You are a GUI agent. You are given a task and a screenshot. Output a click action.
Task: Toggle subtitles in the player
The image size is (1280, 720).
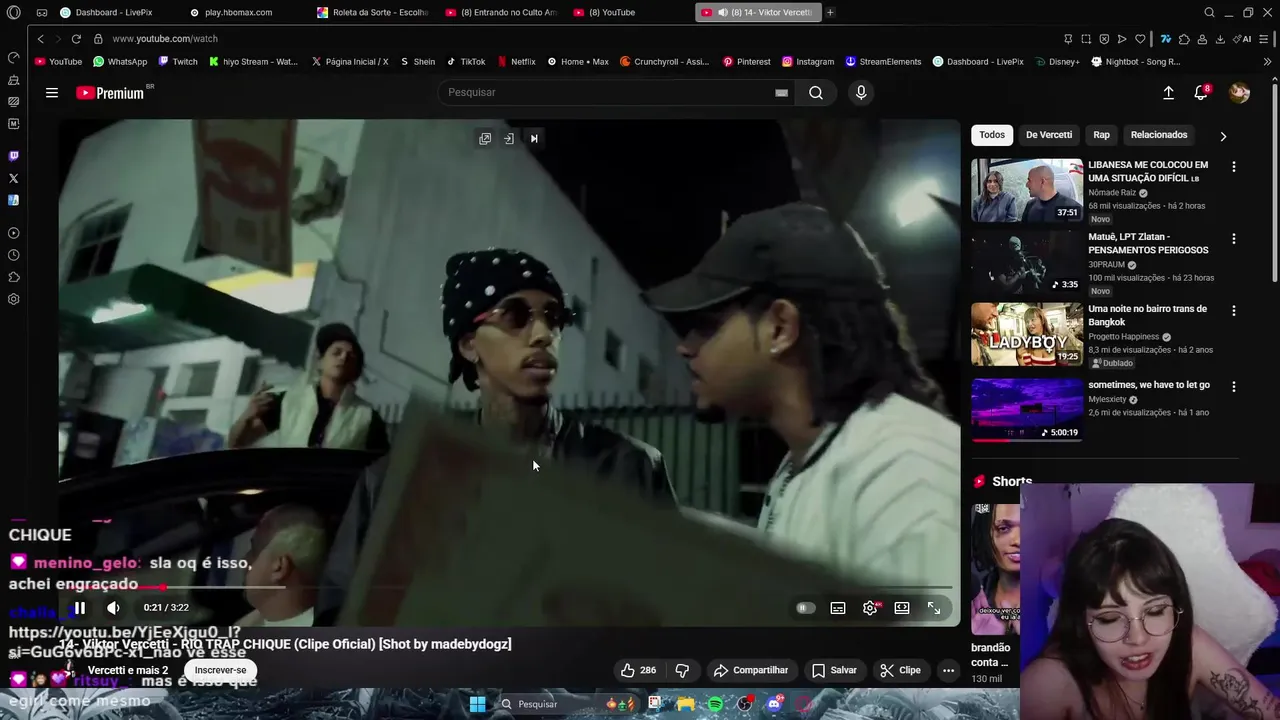coord(838,608)
